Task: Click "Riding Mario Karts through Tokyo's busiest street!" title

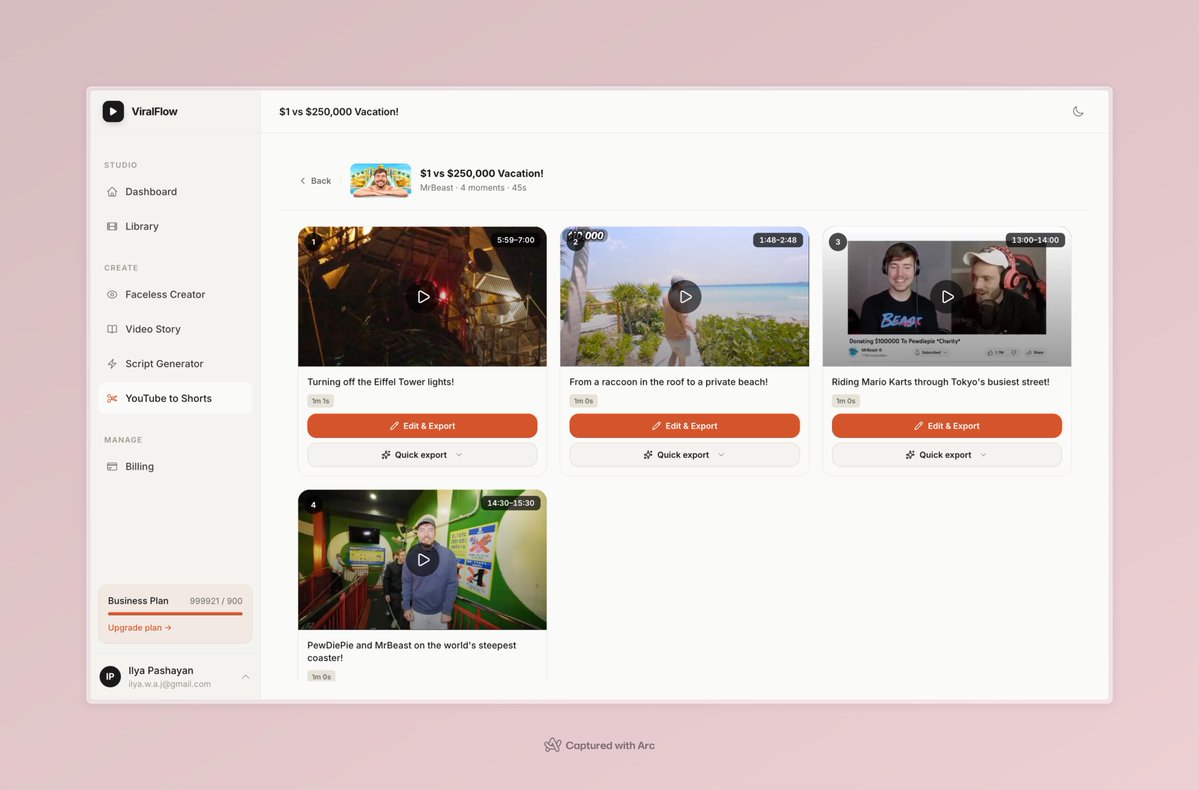Action: pyautogui.click(x=941, y=382)
